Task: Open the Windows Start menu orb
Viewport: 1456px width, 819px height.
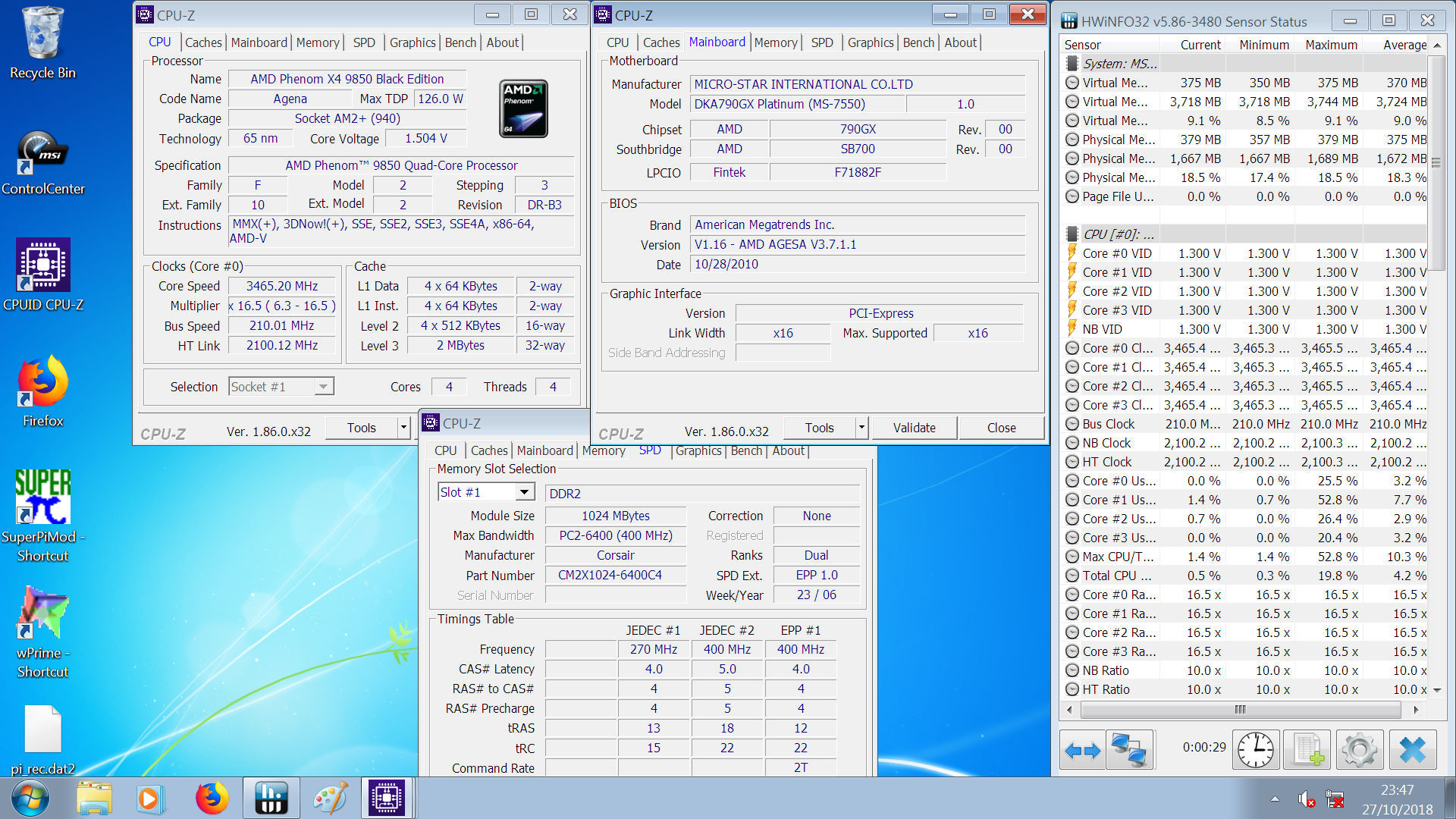Action: pyautogui.click(x=30, y=799)
